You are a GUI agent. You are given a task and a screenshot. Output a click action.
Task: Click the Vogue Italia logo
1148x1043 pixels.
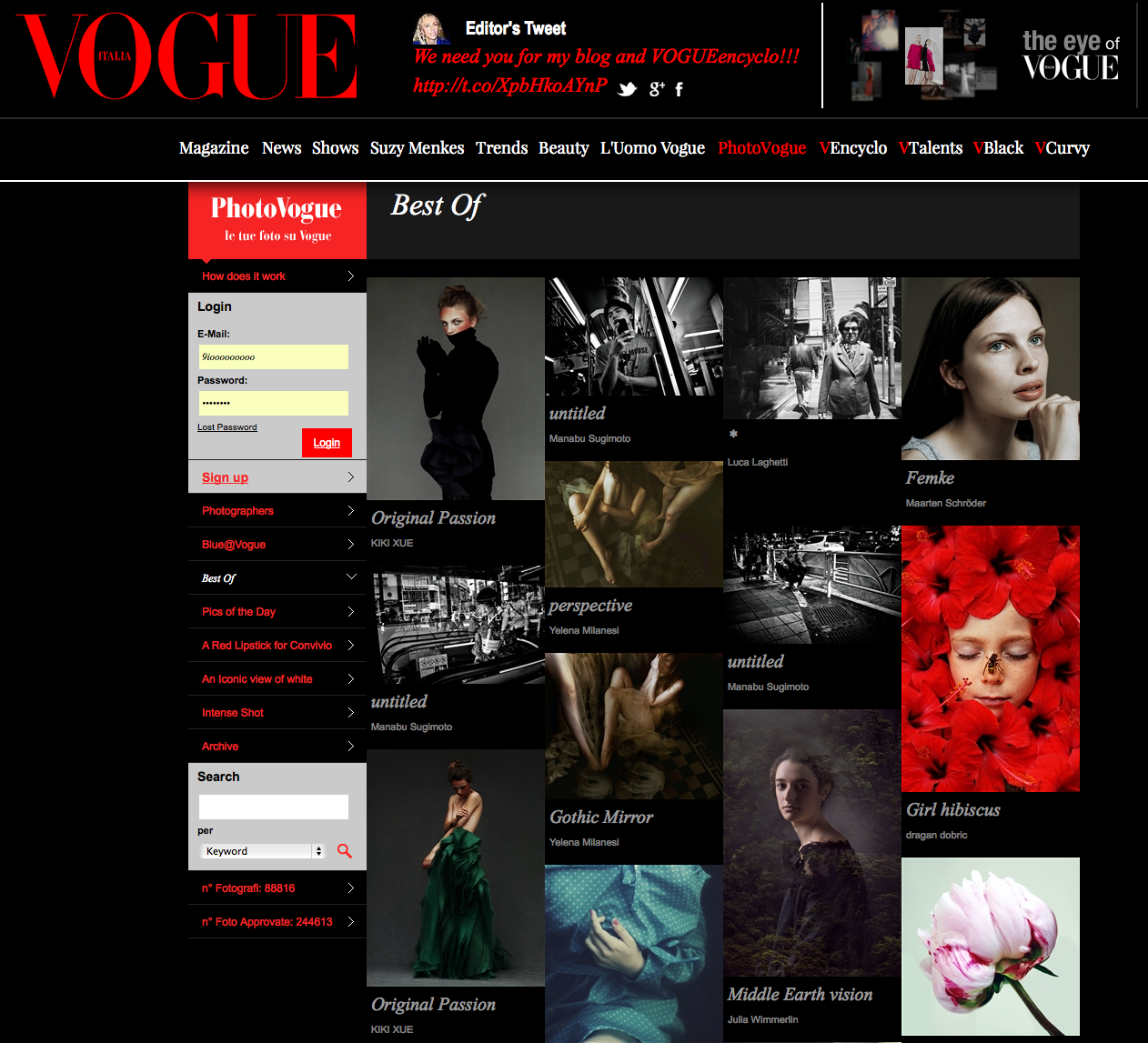[186, 56]
